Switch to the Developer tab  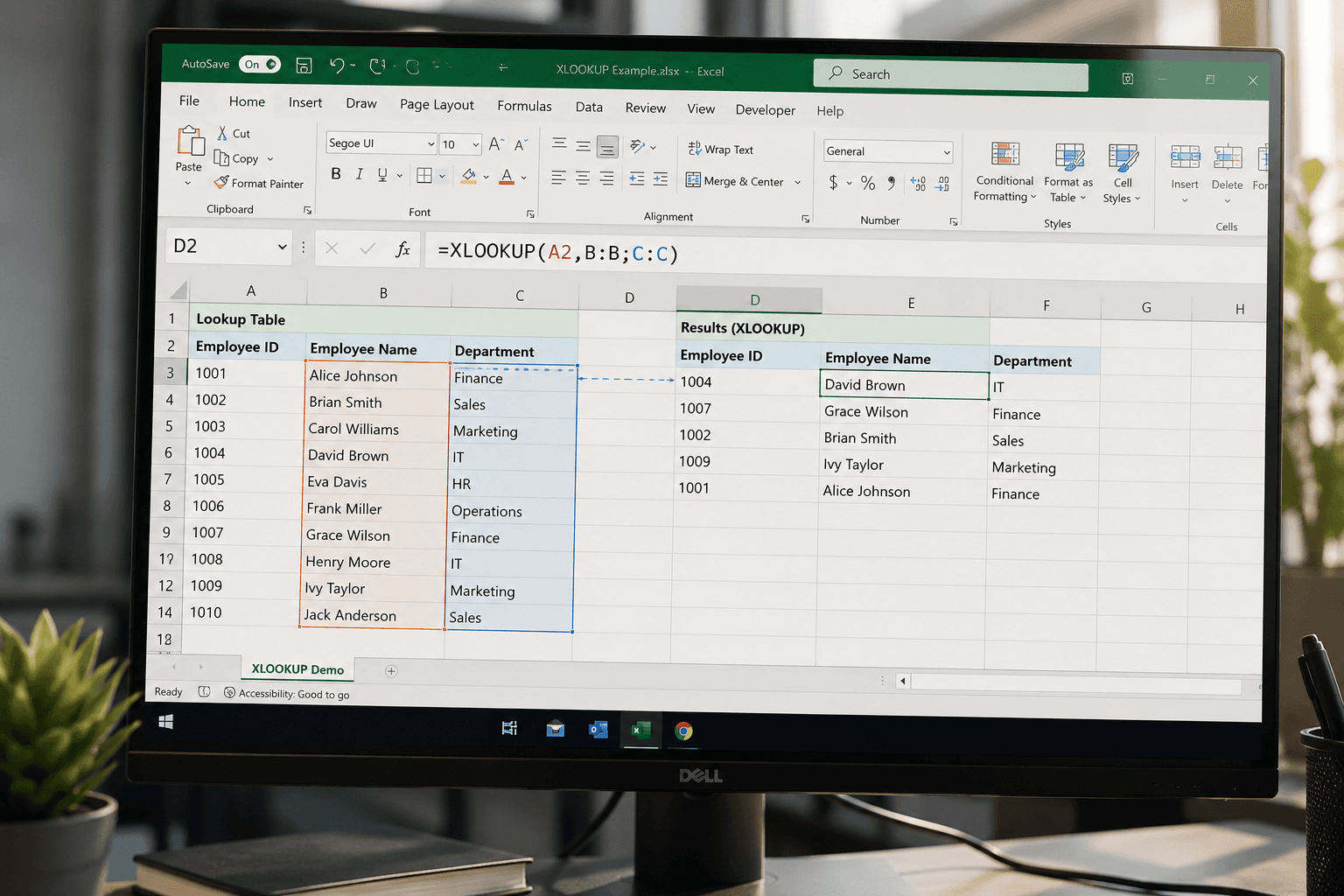point(765,109)
